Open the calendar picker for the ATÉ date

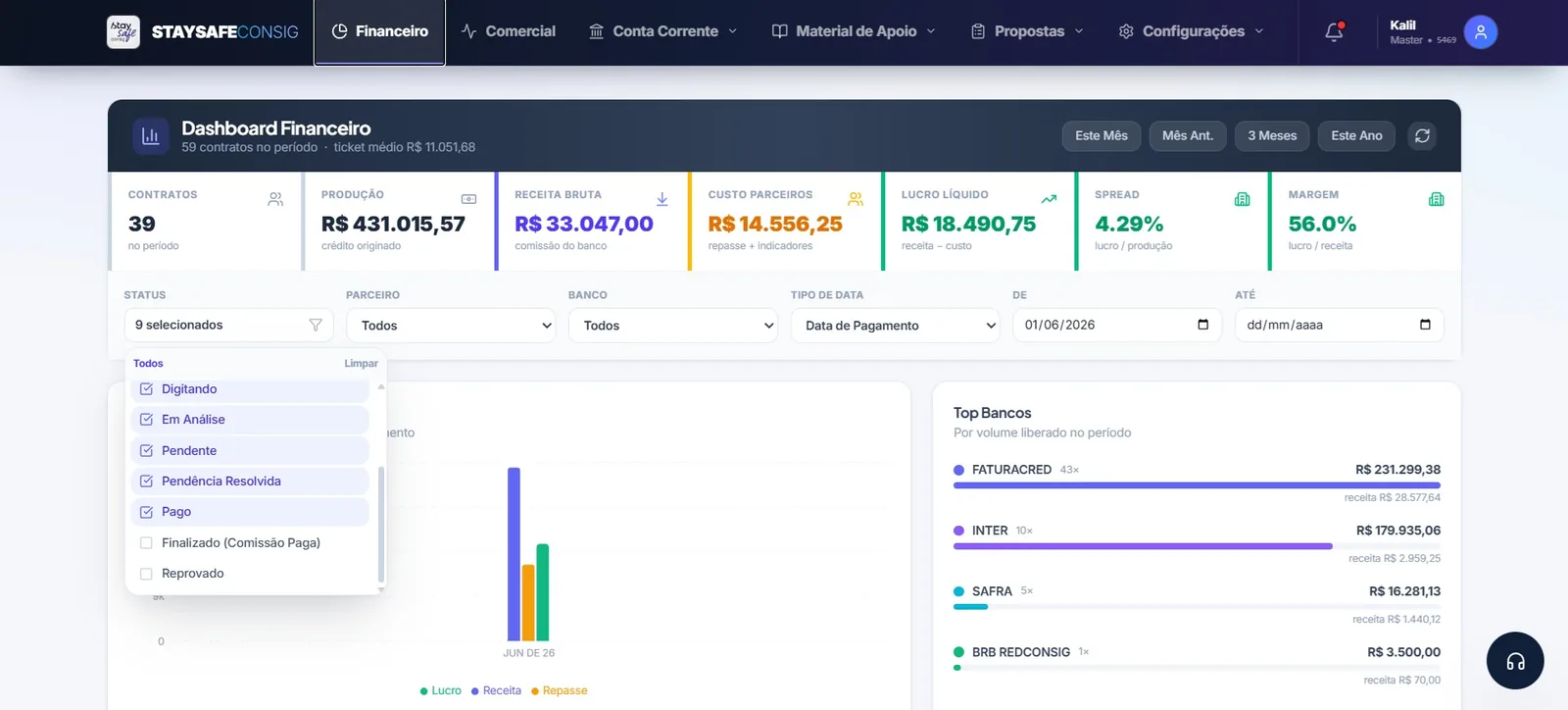coord(1425,325)
